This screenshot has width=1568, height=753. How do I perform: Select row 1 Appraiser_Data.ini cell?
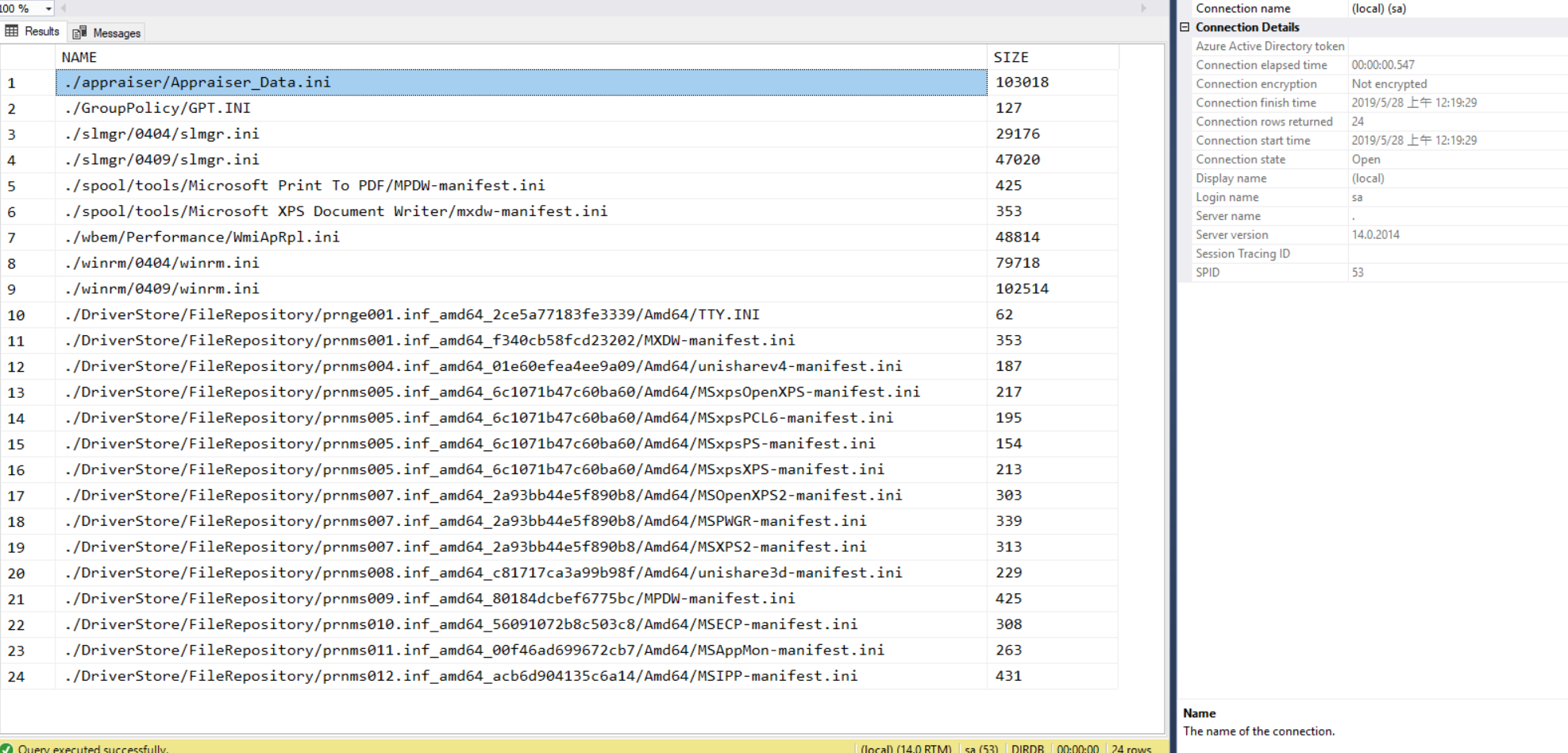point(520,83)
